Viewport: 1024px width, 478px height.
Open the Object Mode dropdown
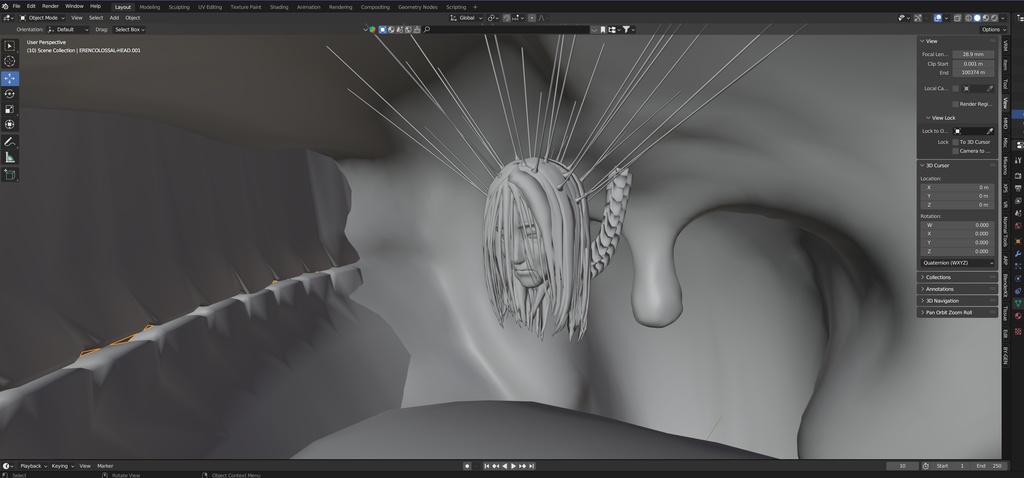[x=42, y=18]
